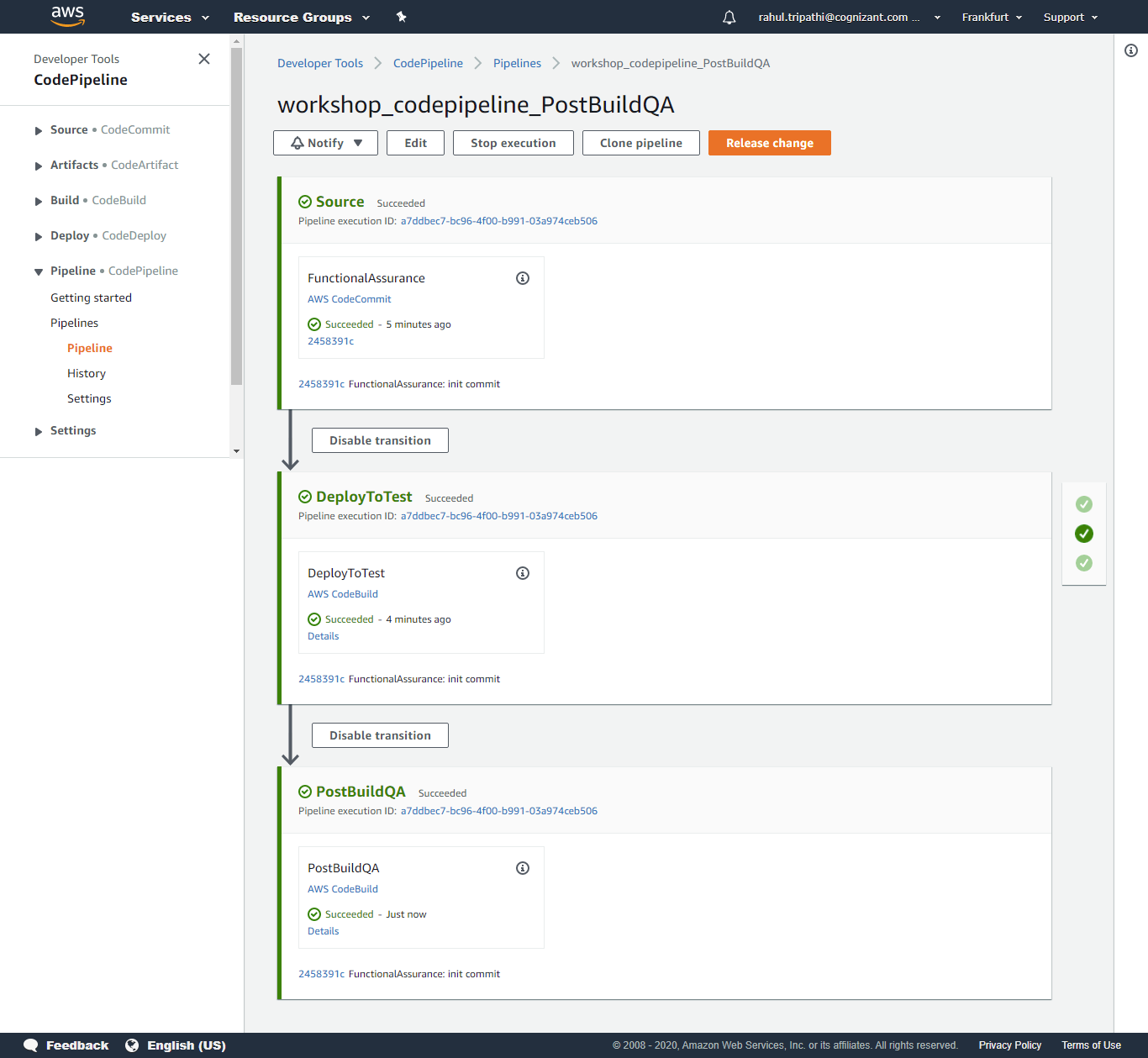
Task: Disable transition between DeployToTest and PostBuildQA
Action: [x=380, y=735]
